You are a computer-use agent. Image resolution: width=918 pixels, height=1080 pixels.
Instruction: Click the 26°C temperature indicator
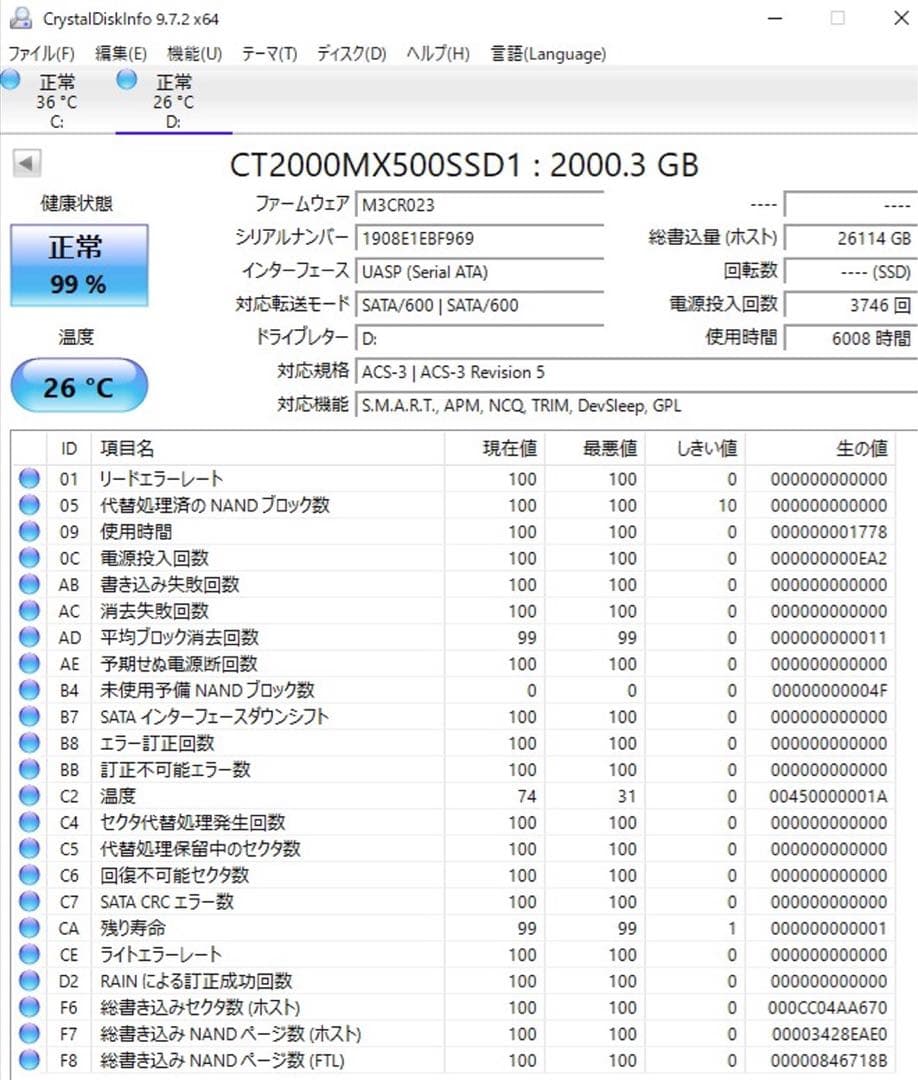(x=78, y=385)
